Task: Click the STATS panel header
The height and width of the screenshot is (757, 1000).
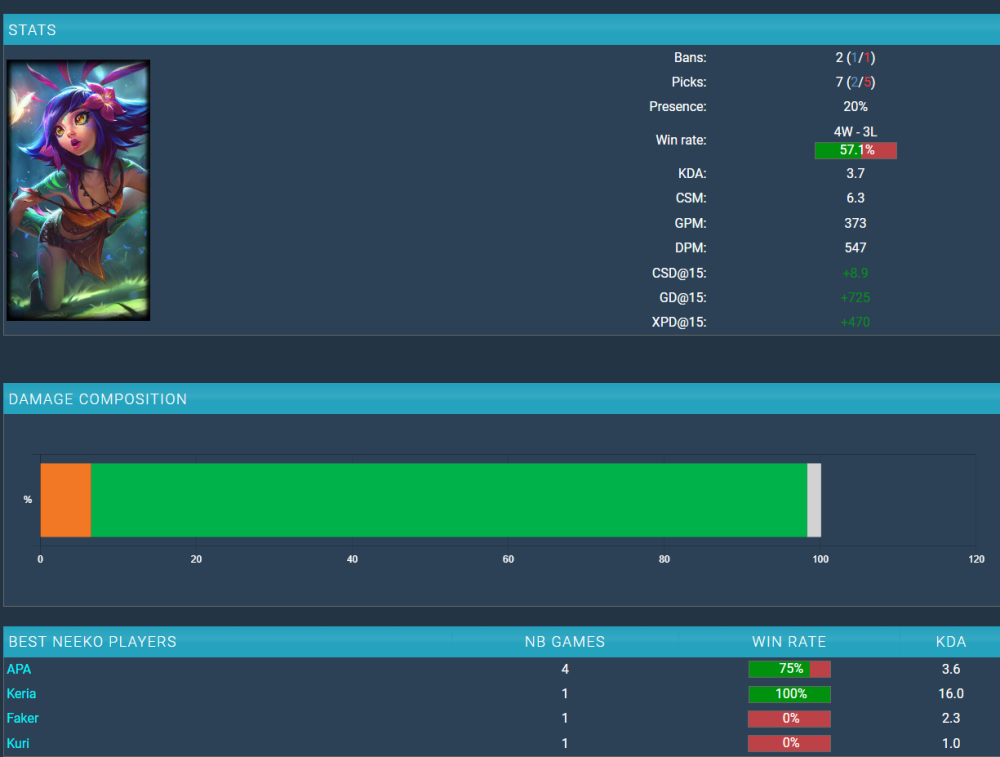Action: tap(32, 30)
